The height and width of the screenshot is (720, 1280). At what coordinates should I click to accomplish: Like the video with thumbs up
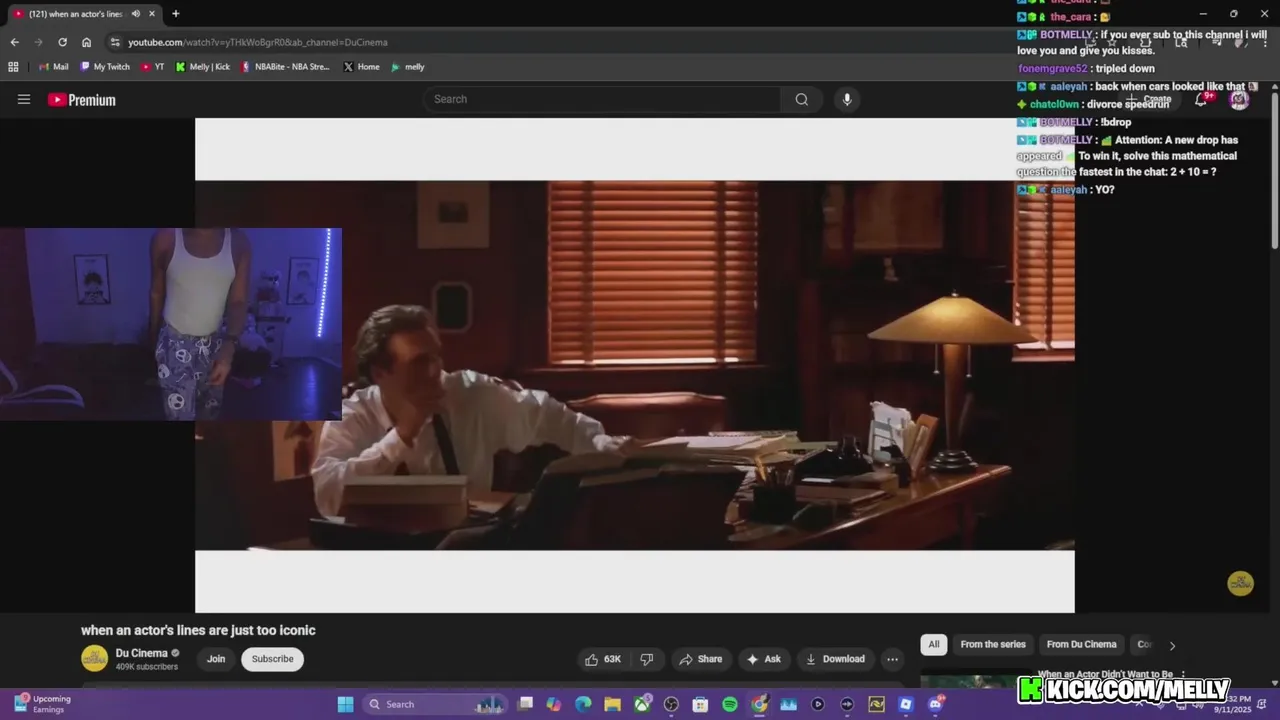(602, 659)
